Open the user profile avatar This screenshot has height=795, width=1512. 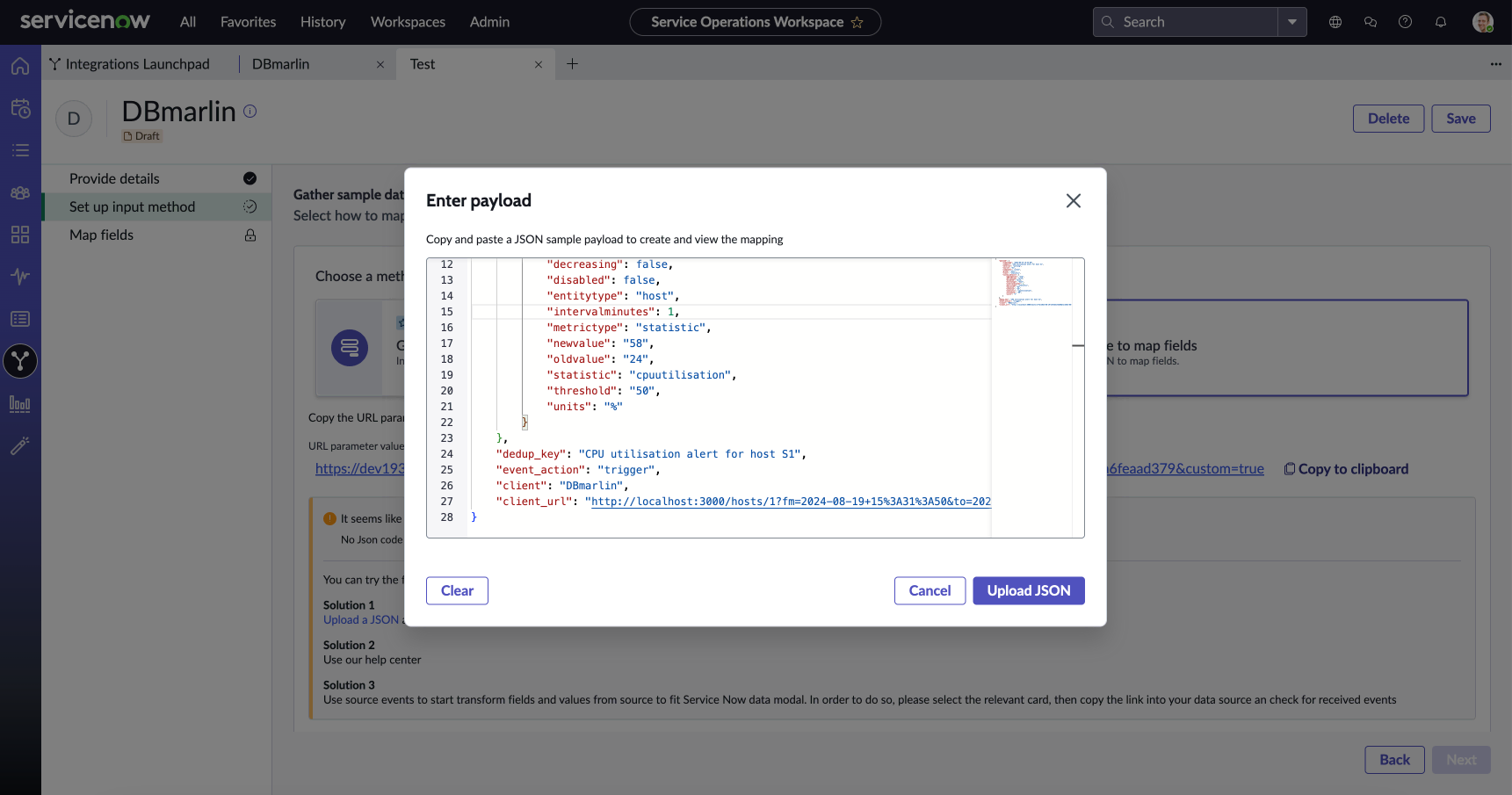pyautogui.click(x=1483, y=22)
